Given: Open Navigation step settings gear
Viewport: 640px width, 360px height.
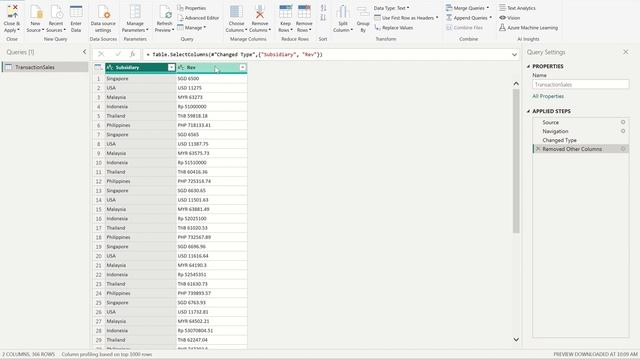Looking at the screenshot, I should click(623, 131).
